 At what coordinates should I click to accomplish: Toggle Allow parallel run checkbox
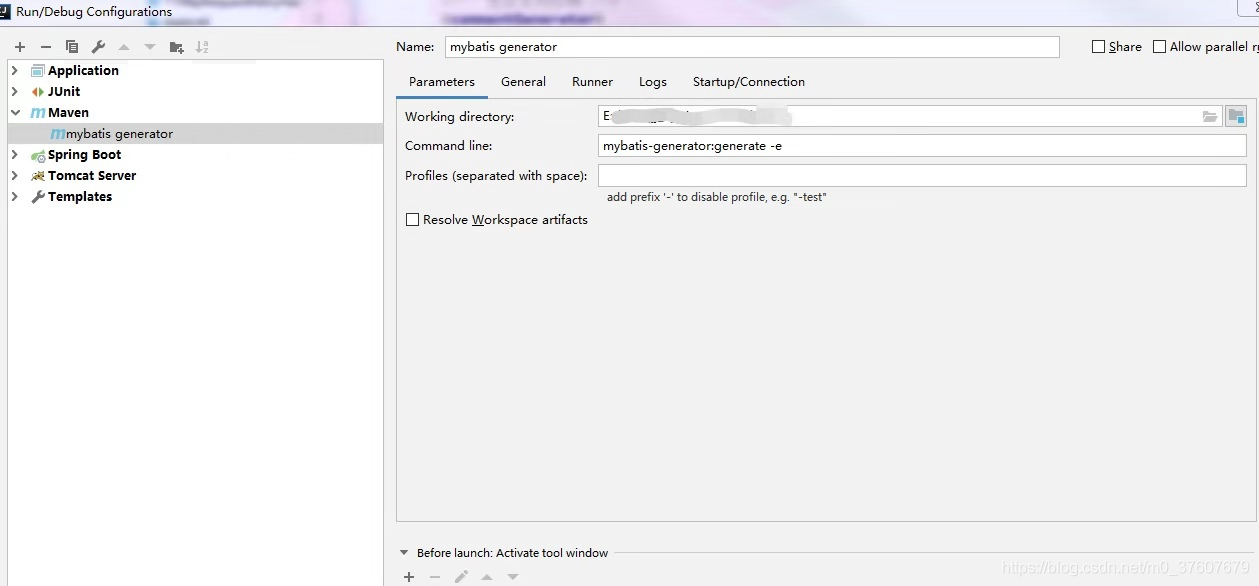[x=1160, y=47]
